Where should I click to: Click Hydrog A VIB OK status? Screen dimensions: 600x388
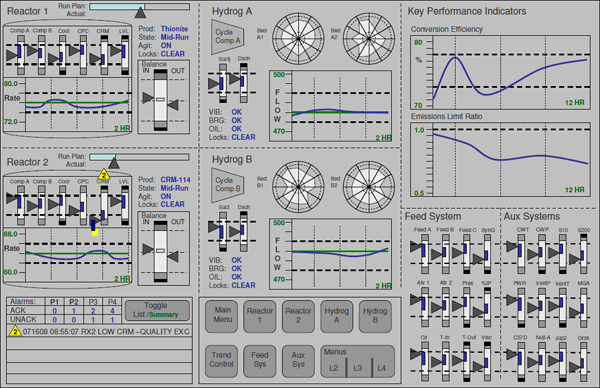[x=236, y=112]
